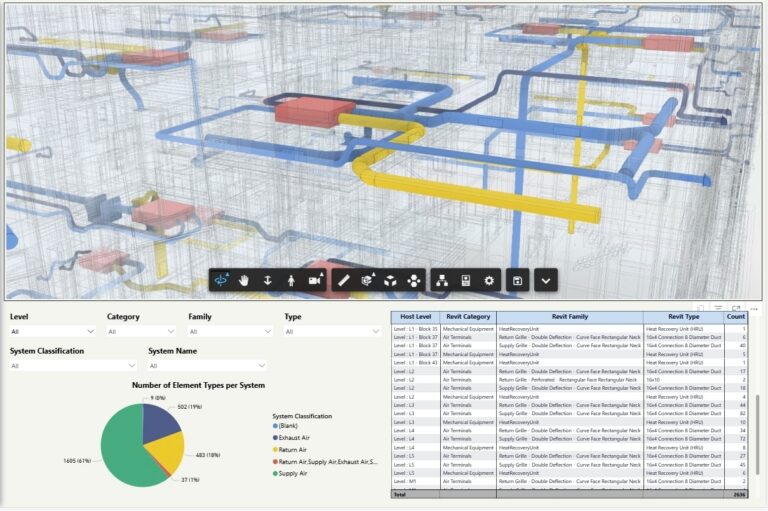Screen dimensions: 768x511
Task: Open the Properties panel icon
Action: pyautogui.click(x=466, y=280)
